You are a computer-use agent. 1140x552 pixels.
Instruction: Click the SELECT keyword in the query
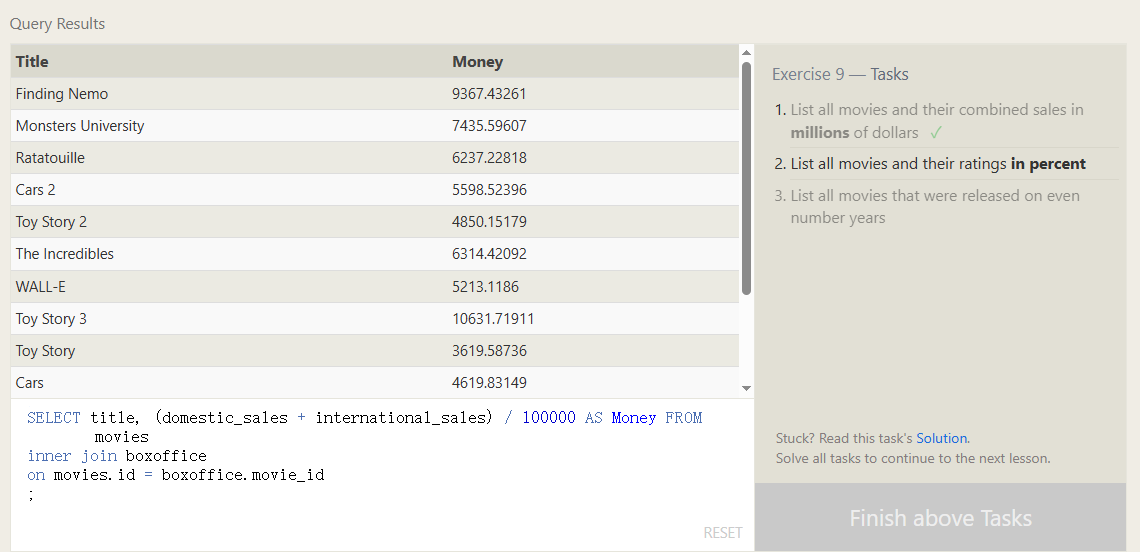(x=54, y=417)
